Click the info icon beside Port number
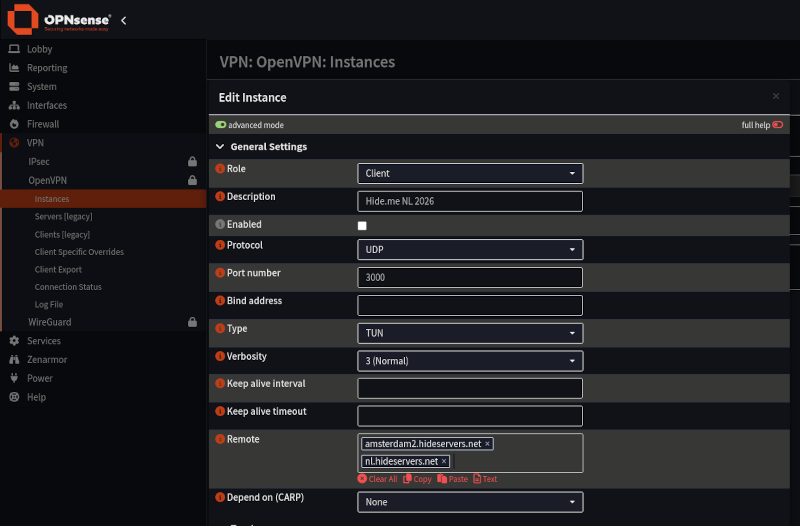The image size is (800, 526). tap(220, 273)
